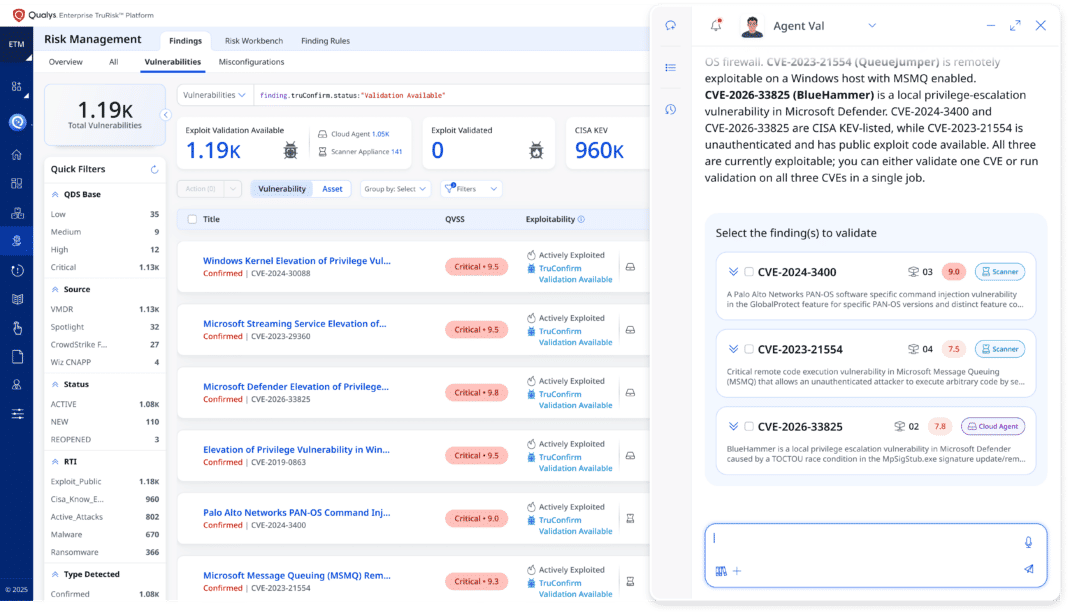Image resolution: width=1070 pixels, height=614 pixels.
Task: Open the All sub-tab
Action: 113,62
